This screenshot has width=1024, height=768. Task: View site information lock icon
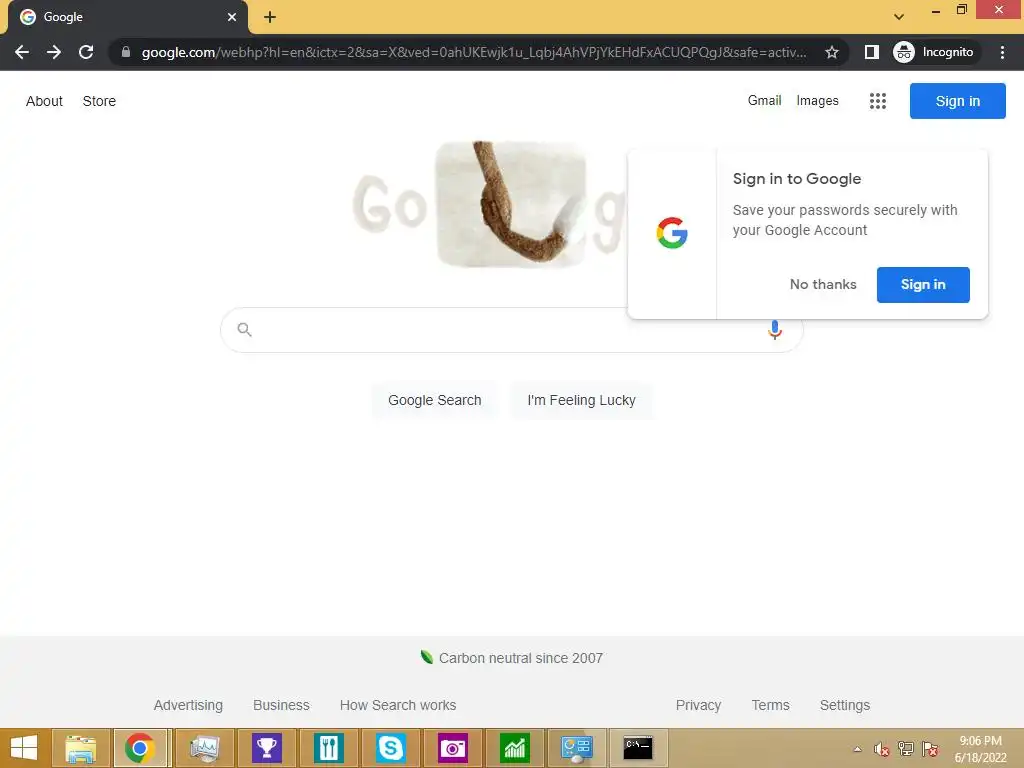click(x=125, y=52)
